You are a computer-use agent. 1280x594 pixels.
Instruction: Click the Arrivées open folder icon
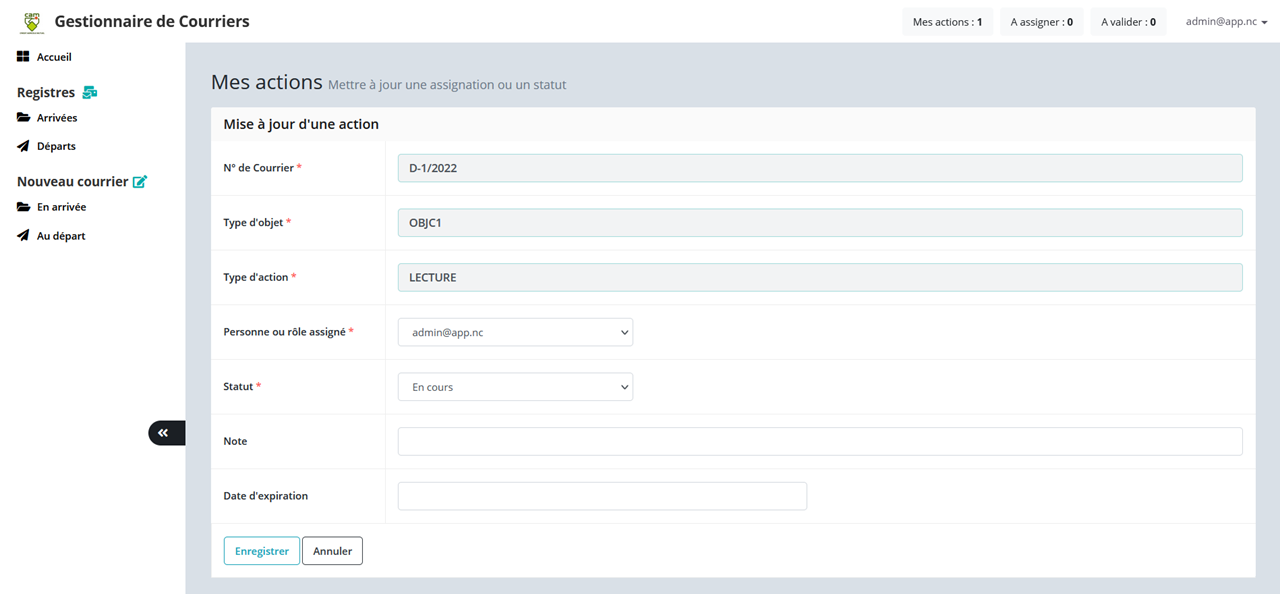pos(23,118)
